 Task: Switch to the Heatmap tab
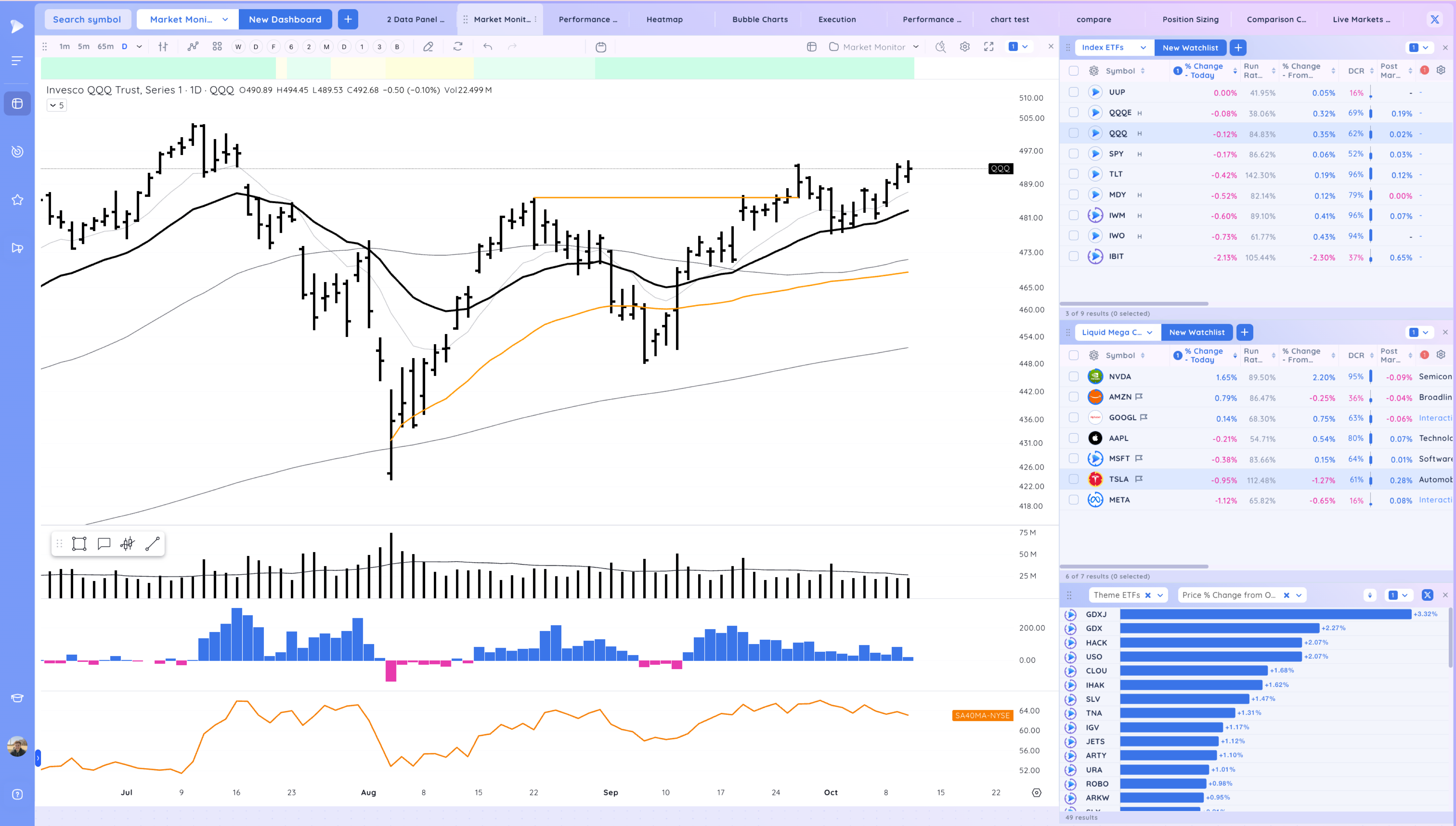pyautogui.click(x=664, y=19)
